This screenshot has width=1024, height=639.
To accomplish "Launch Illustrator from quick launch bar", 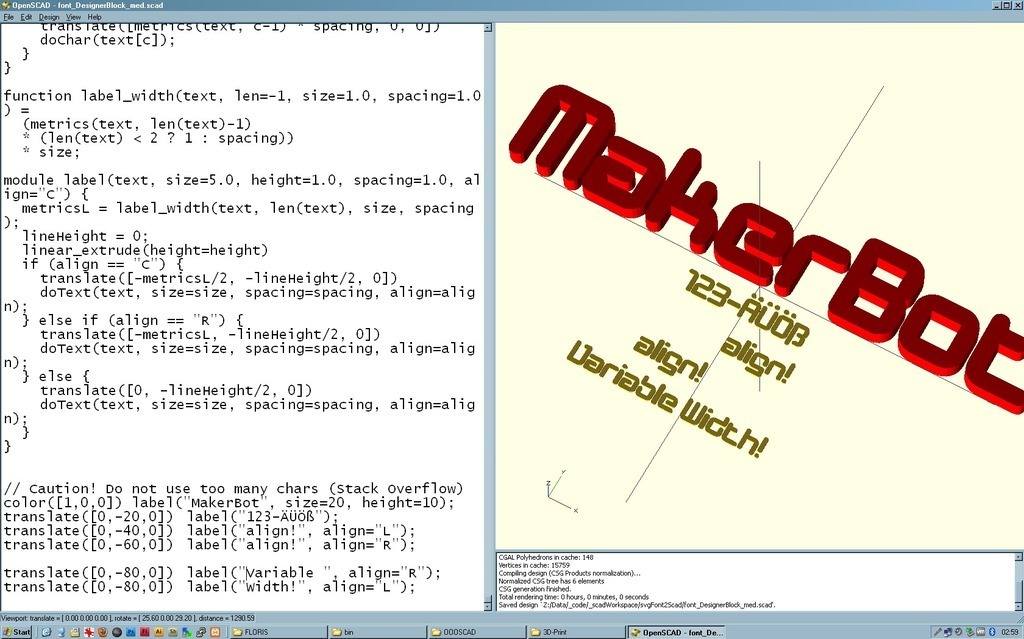I will pyautogui.click(x=159, y=632).
